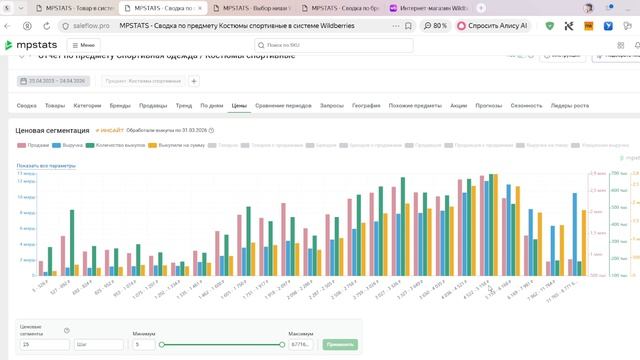Screen dimensions: 640x360
Task: Toggle the Количество выкупов legend series
Action: coord(116,145)
